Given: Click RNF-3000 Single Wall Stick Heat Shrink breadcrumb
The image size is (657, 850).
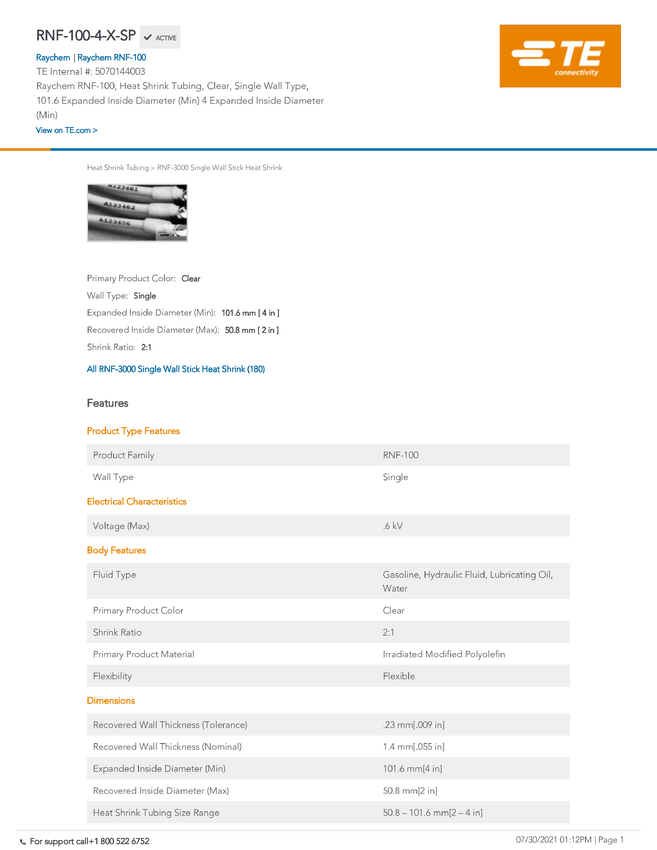Looking at the screenshot, I should pos(220,168).
